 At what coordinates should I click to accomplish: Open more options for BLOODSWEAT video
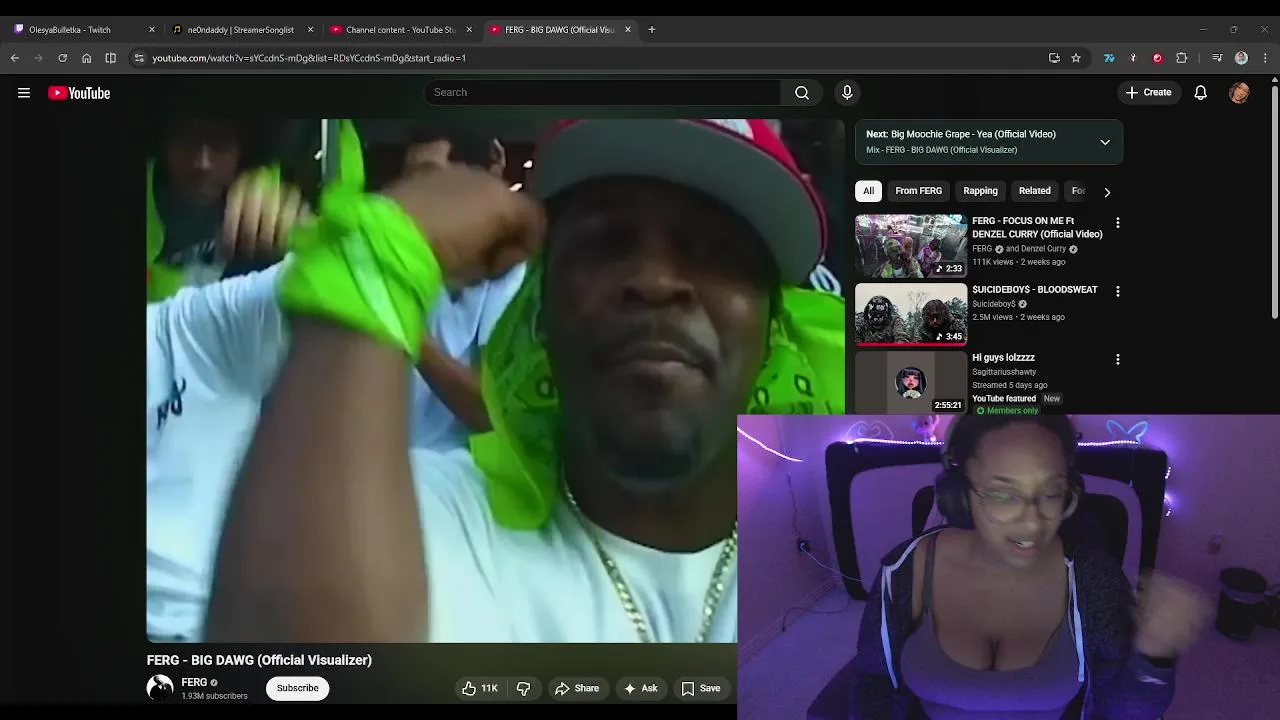(x=1118, y=291)
